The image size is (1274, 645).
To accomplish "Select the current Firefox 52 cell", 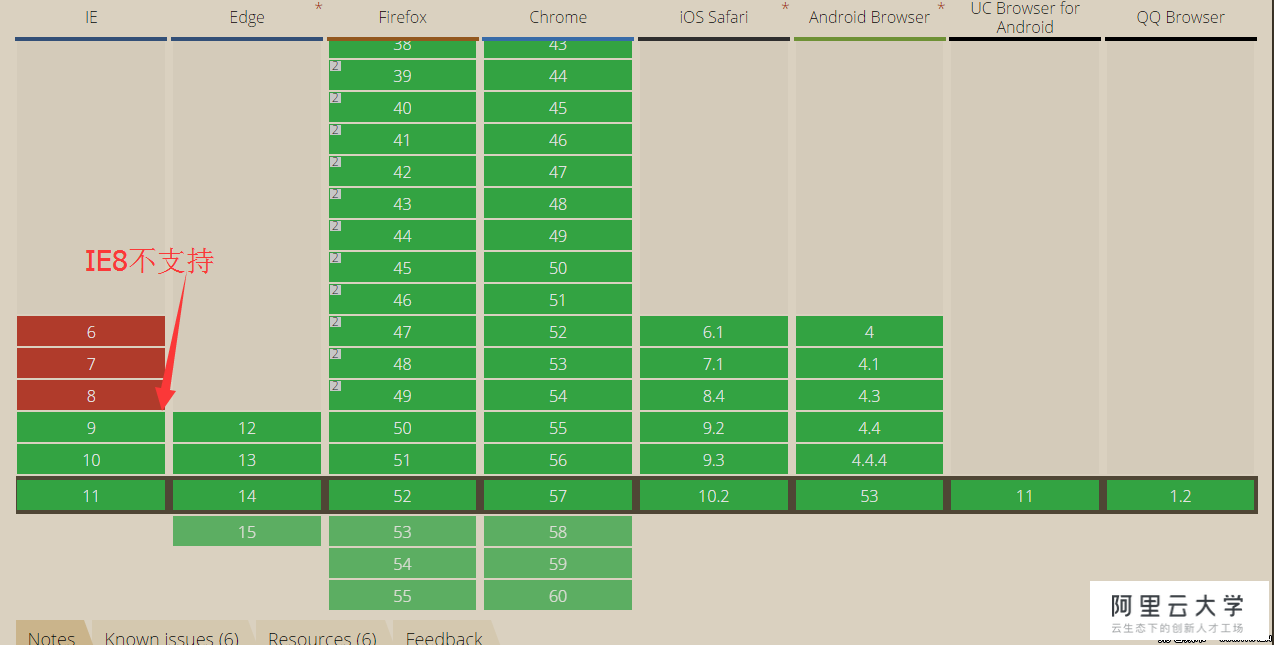I will [x=402, y=496].
